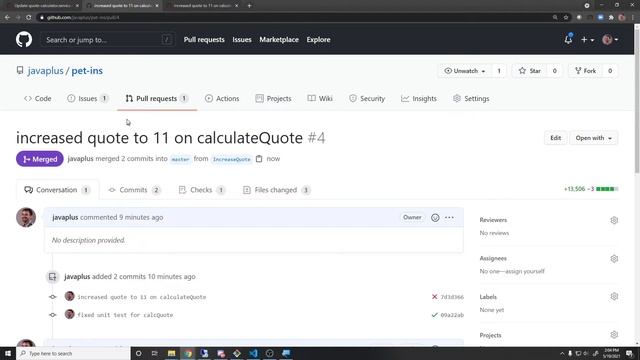Click the purple Merged status badge
The image size is (640, 360).
[40, 159]
